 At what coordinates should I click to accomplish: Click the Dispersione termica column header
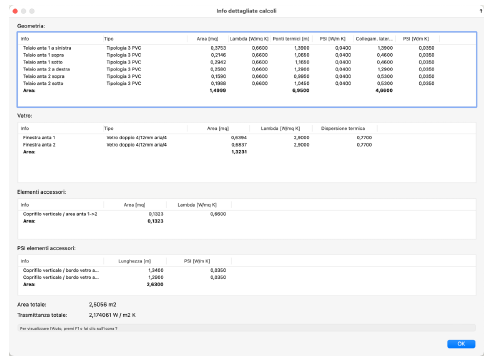point(345,128)
